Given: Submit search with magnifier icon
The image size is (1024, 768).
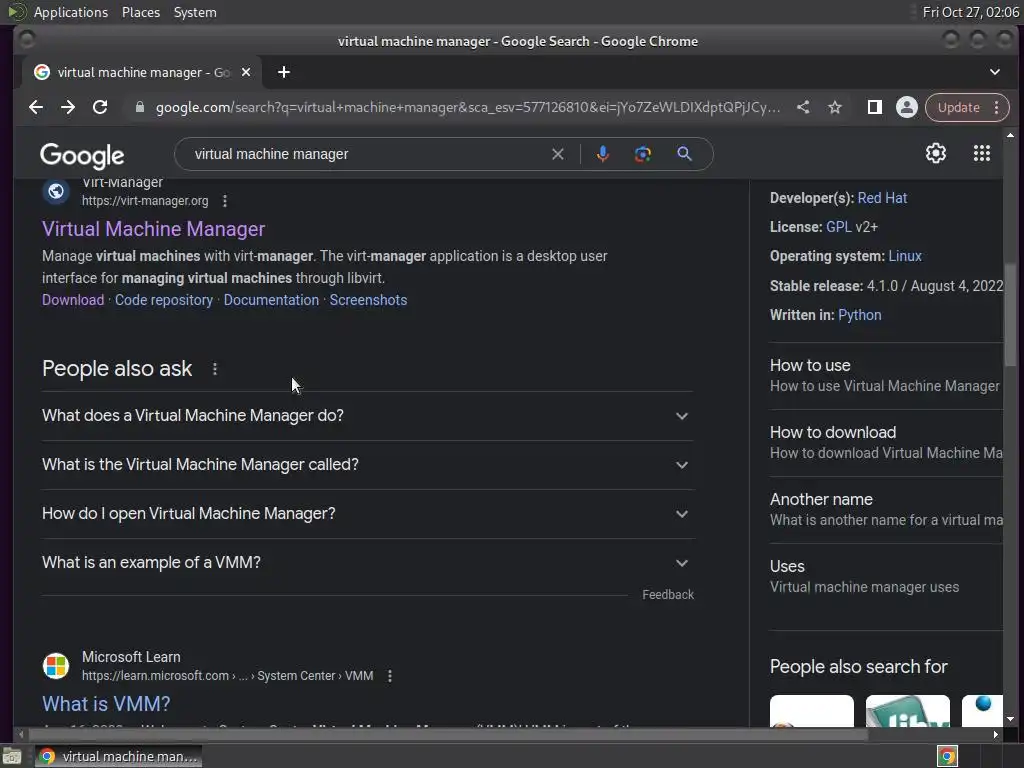Looking at the screenshot, I should [x=684, y=154].
